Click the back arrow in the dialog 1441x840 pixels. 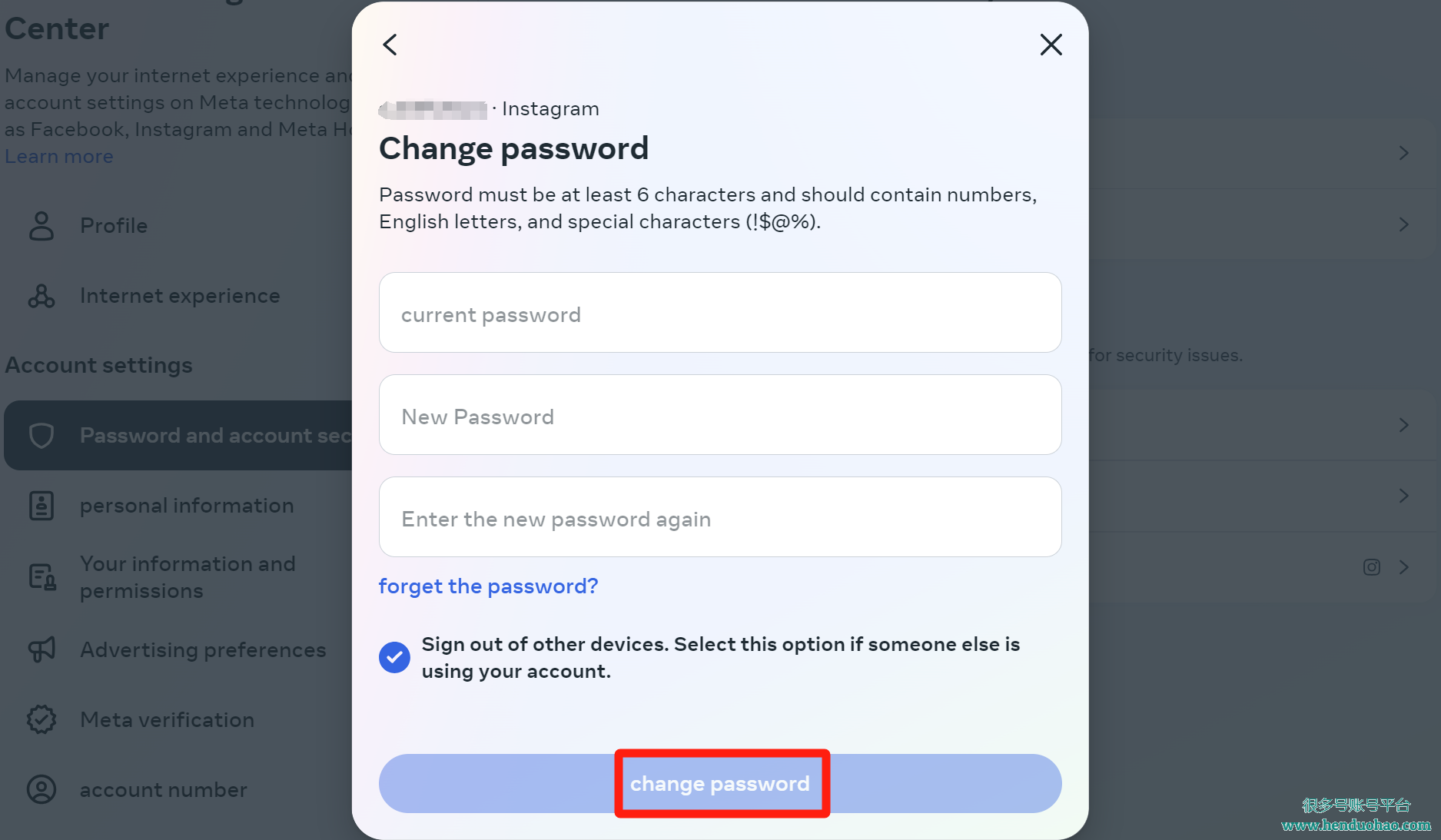click(x=390, y=45)
